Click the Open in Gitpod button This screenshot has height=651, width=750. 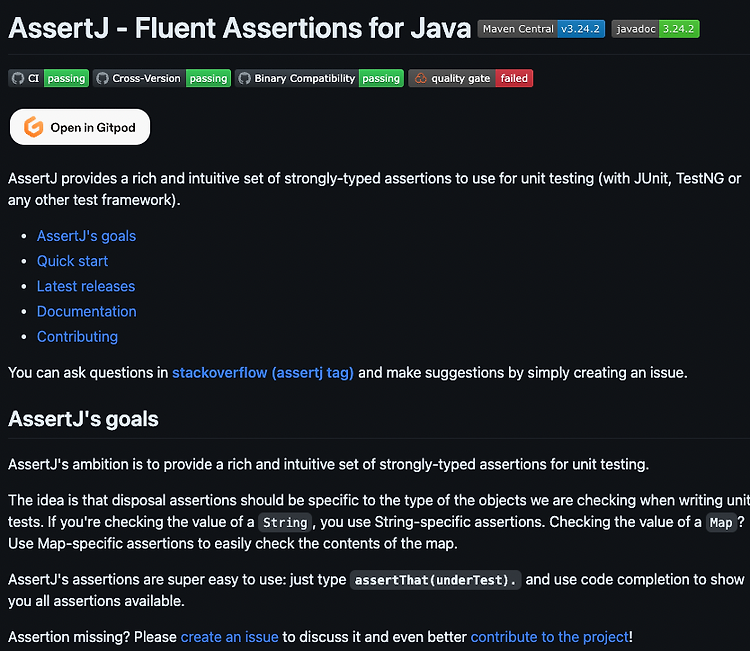[80, 127]
